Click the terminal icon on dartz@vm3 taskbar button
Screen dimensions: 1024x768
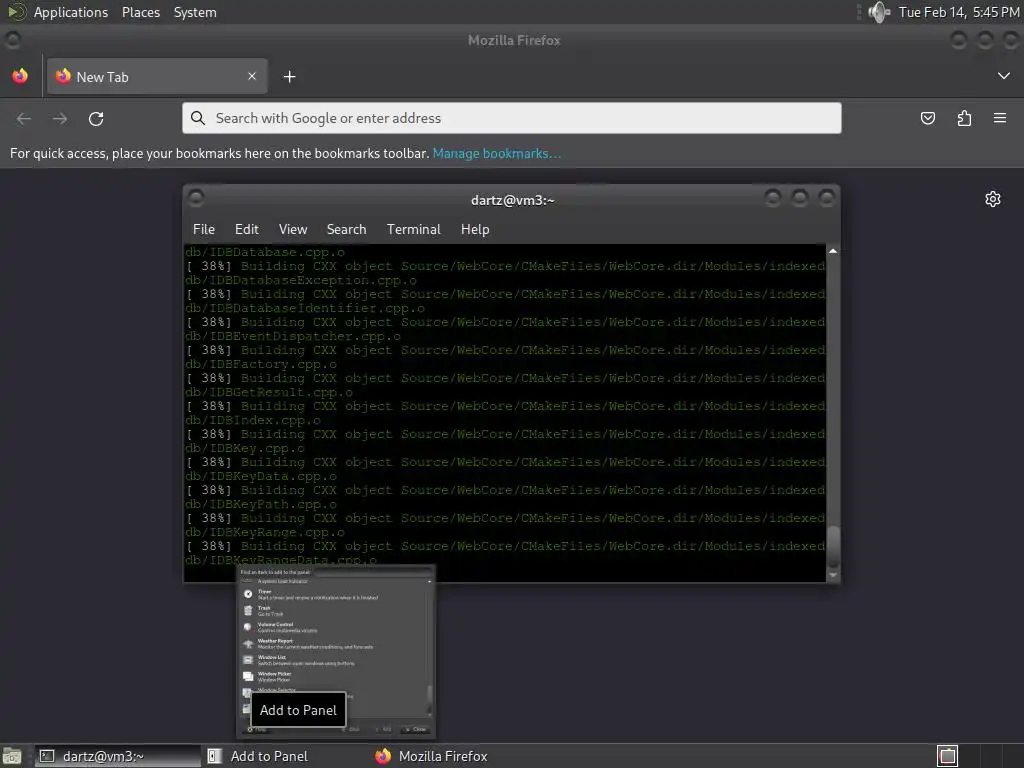click(47, 756)
